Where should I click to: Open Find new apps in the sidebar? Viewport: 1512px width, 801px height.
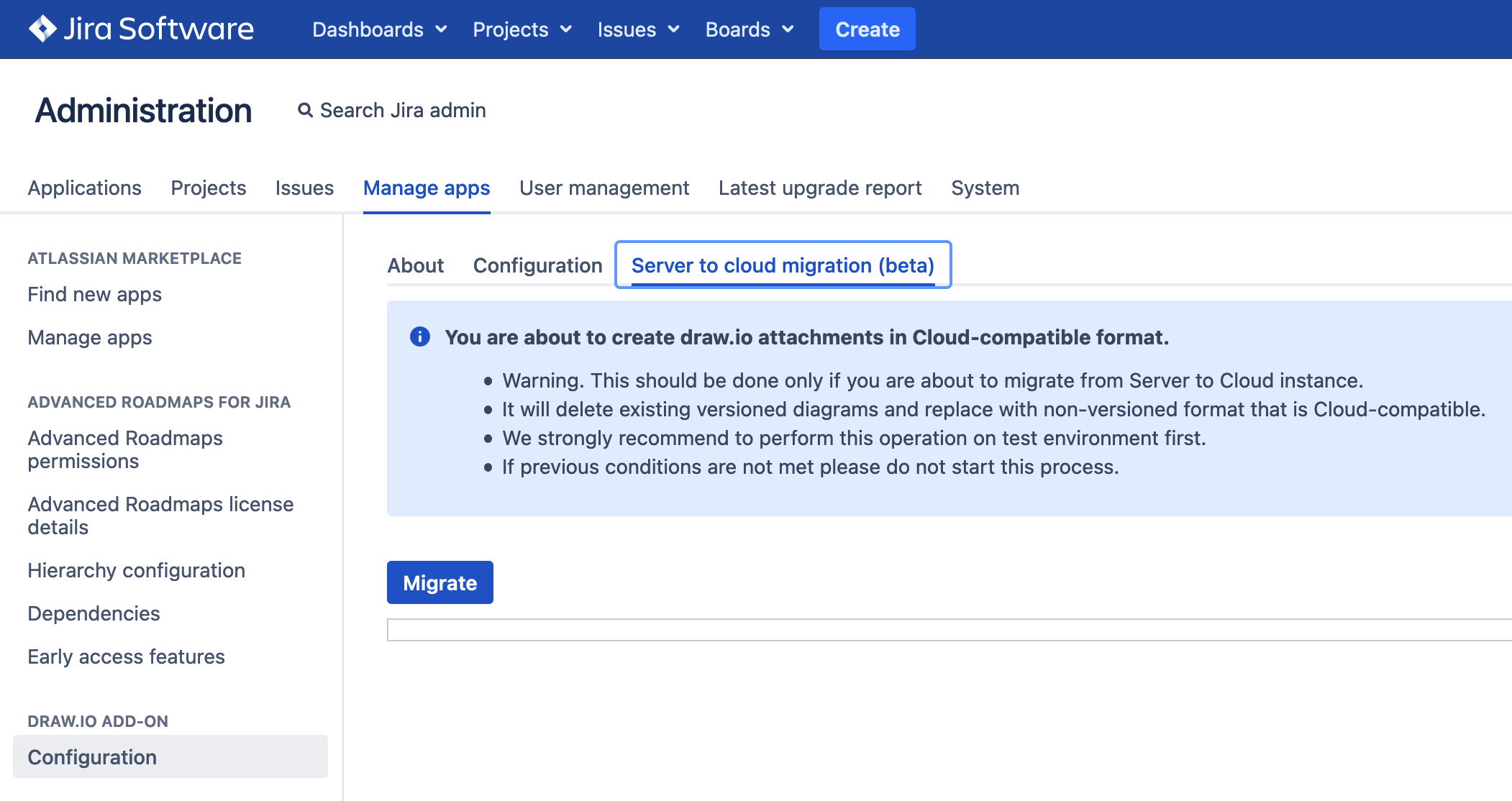(x=94, y=294)
